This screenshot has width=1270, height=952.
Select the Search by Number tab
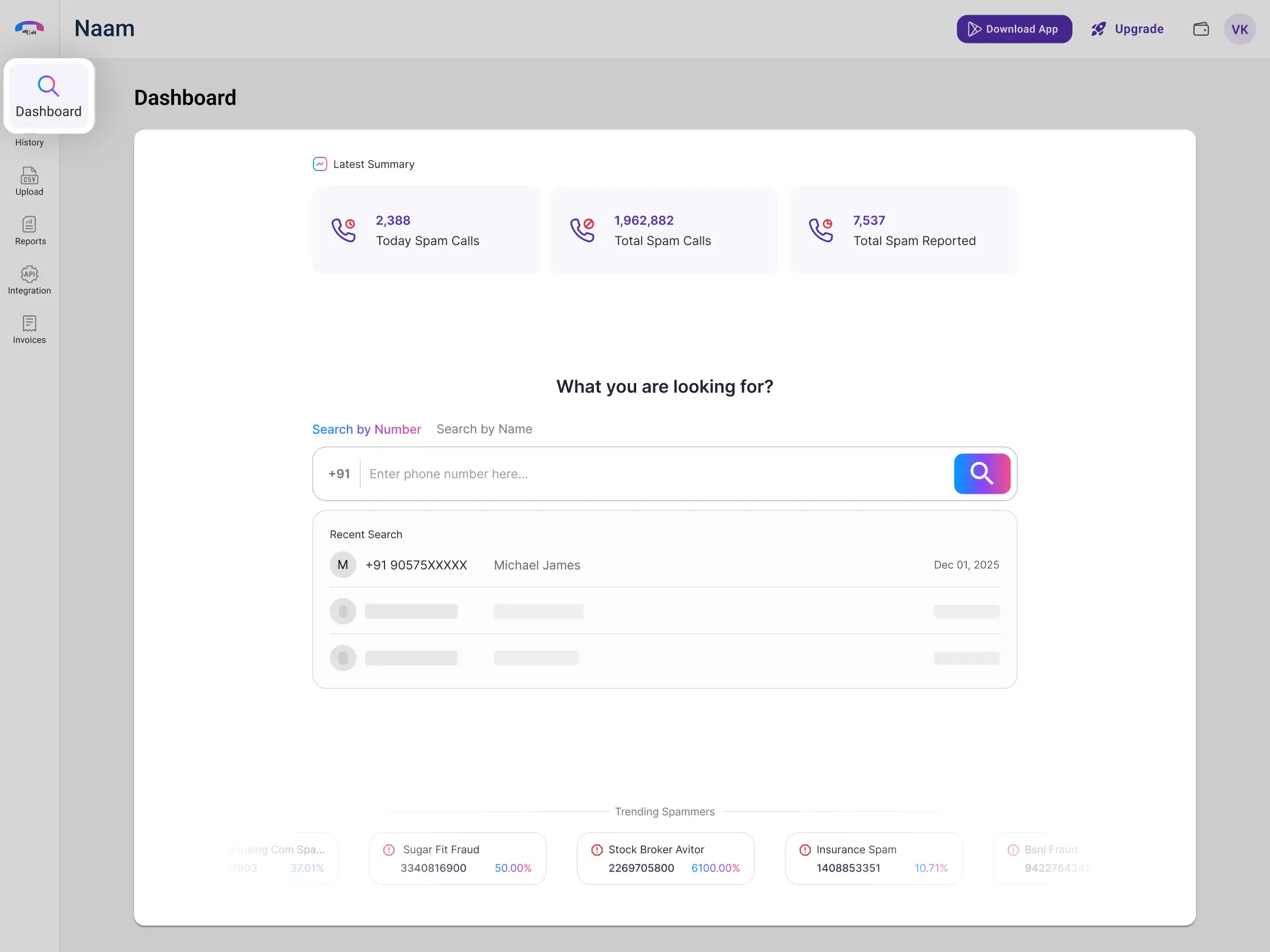[366, 430]
